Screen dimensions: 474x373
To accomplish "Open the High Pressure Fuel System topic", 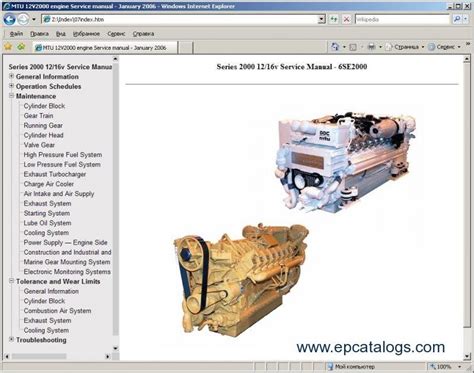I will (63, 155).
